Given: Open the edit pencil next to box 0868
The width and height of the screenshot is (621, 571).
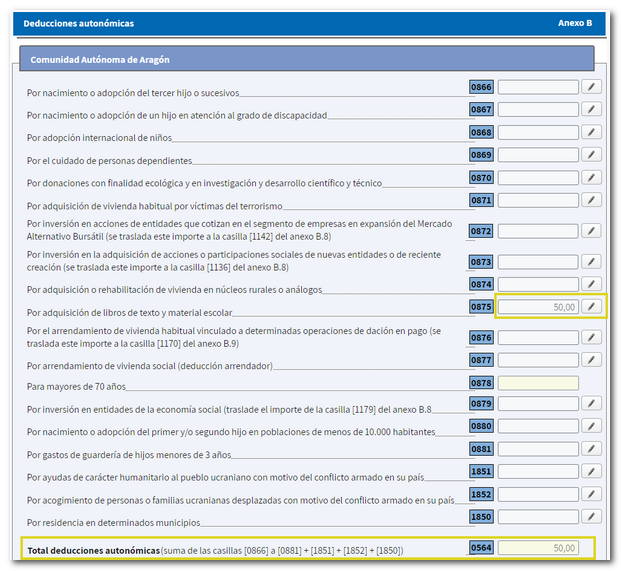Looking at the screenshot, I should (592, 132).
